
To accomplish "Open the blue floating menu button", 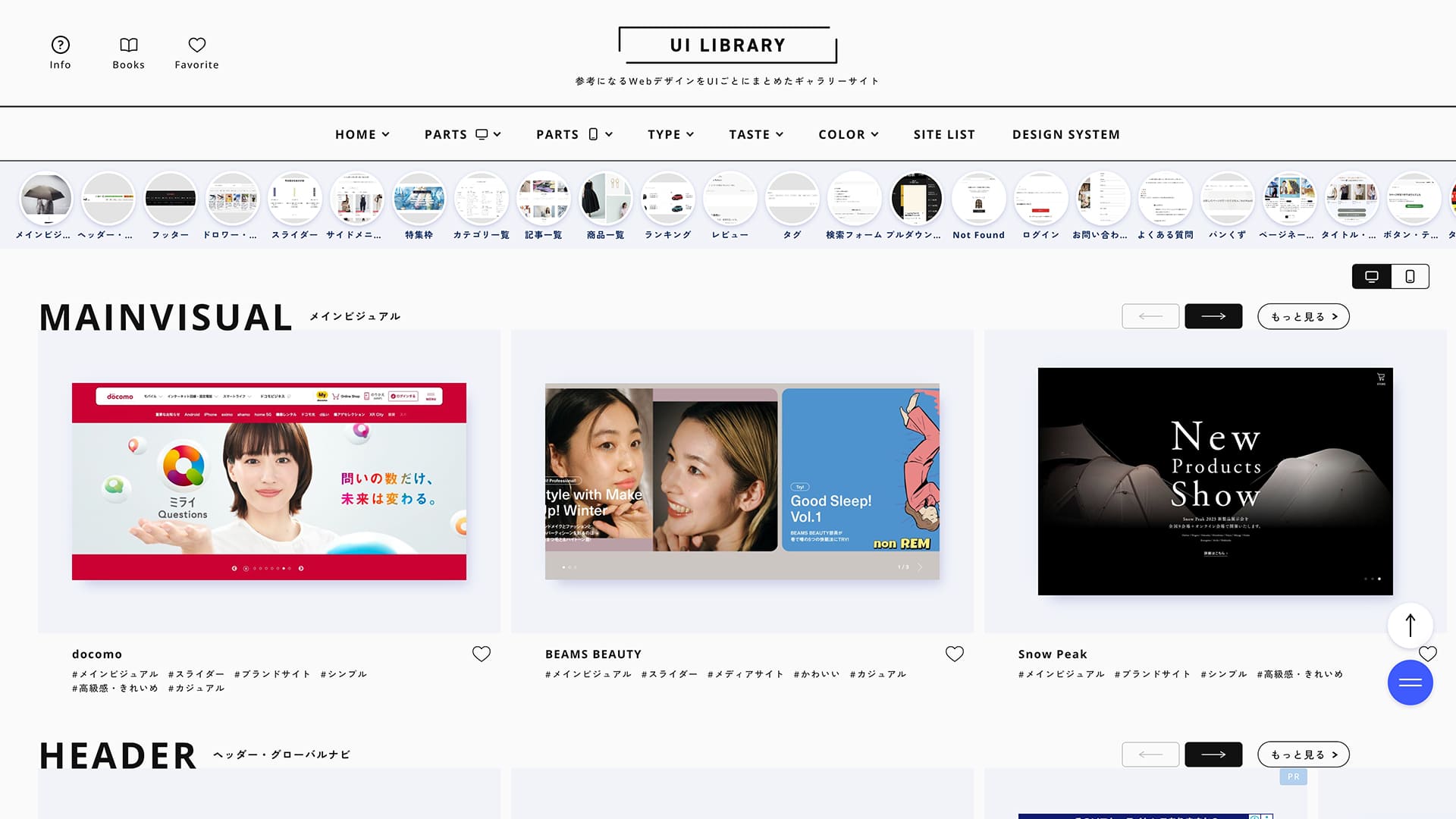I will tap(1410, 682).
